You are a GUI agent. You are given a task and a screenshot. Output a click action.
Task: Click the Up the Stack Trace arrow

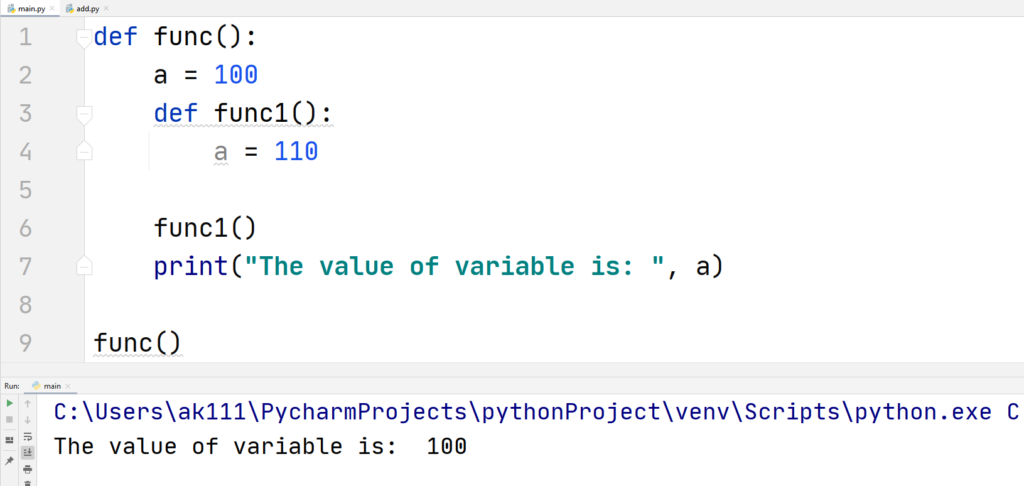(27, 403)
